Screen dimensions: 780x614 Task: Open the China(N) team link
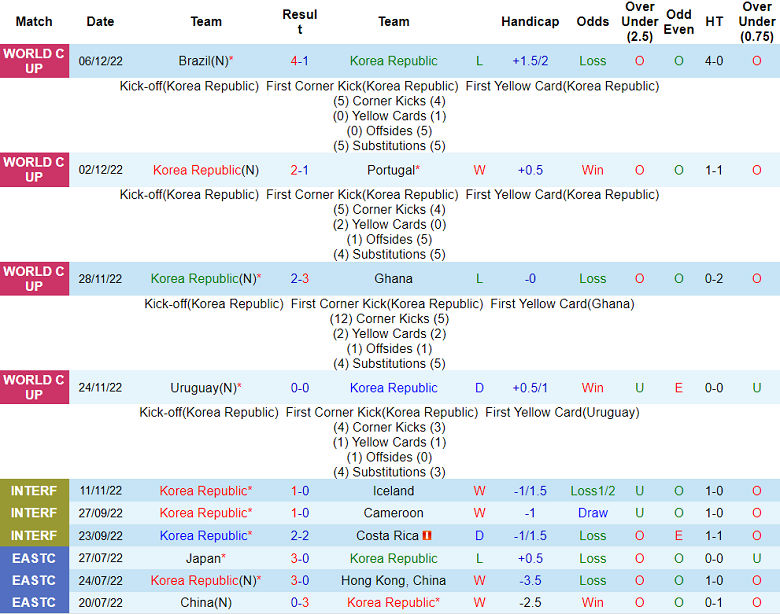click(206, 603)
